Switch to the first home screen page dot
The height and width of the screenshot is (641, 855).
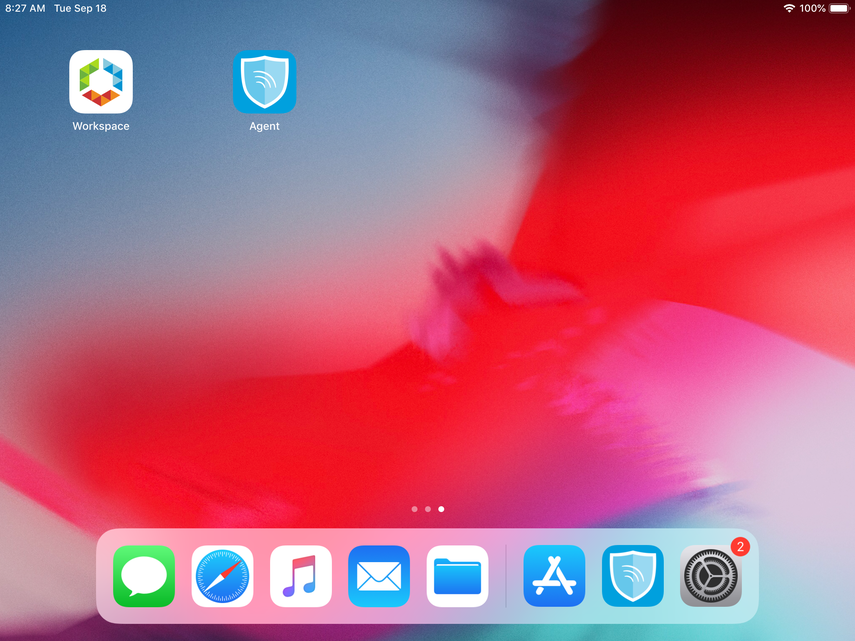[414, 509]
